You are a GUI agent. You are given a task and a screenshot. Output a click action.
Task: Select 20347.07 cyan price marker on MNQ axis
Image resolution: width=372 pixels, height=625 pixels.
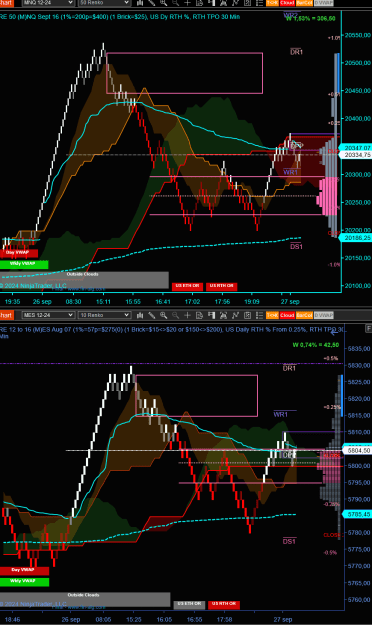point(355,148)
